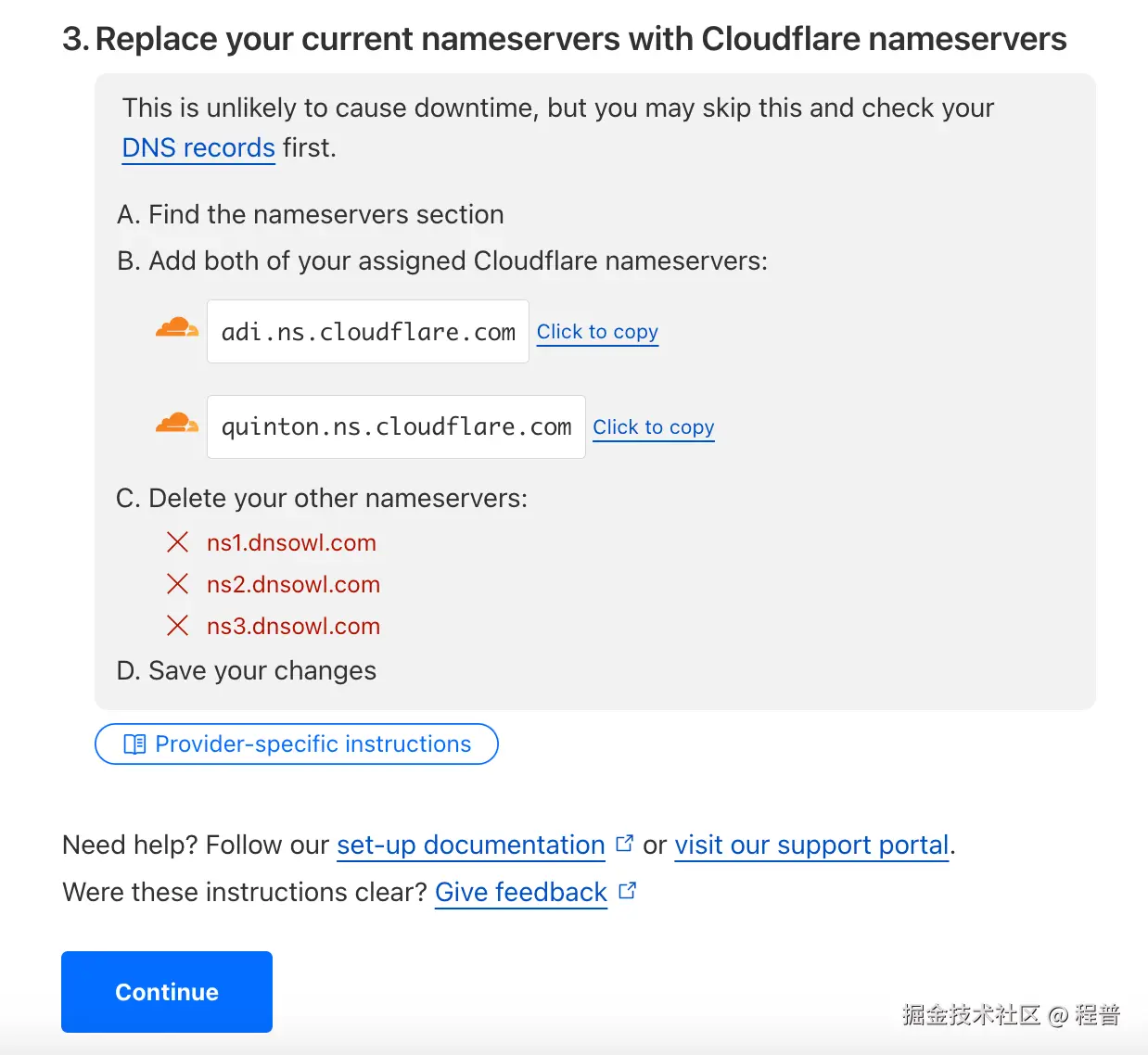Screen dimensions: 1148x1055
Task: Select the quinton.ns.cloudflare.com text field
Action: [x=396, y=426]
